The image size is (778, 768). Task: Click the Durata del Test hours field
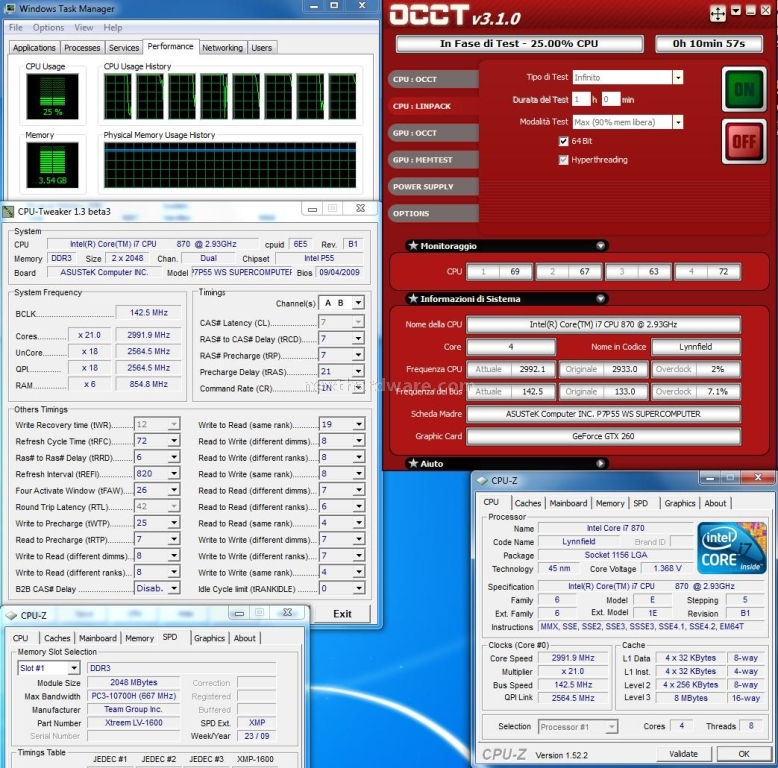[581, 99]
